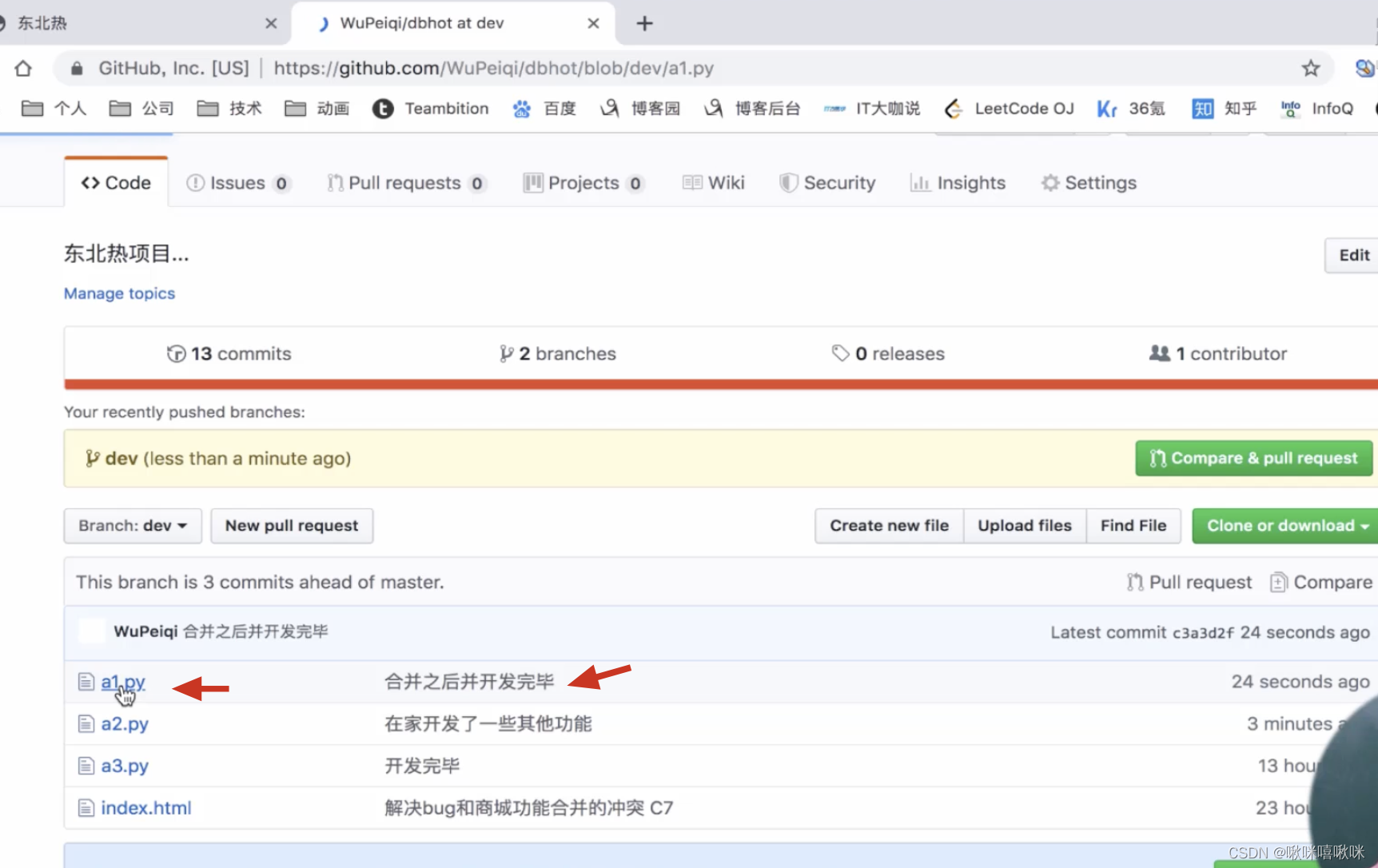Image resolution: width=1378 pixels, height=868 pixels.
Task: Open the Projects tab
Action: pos(583,183)
